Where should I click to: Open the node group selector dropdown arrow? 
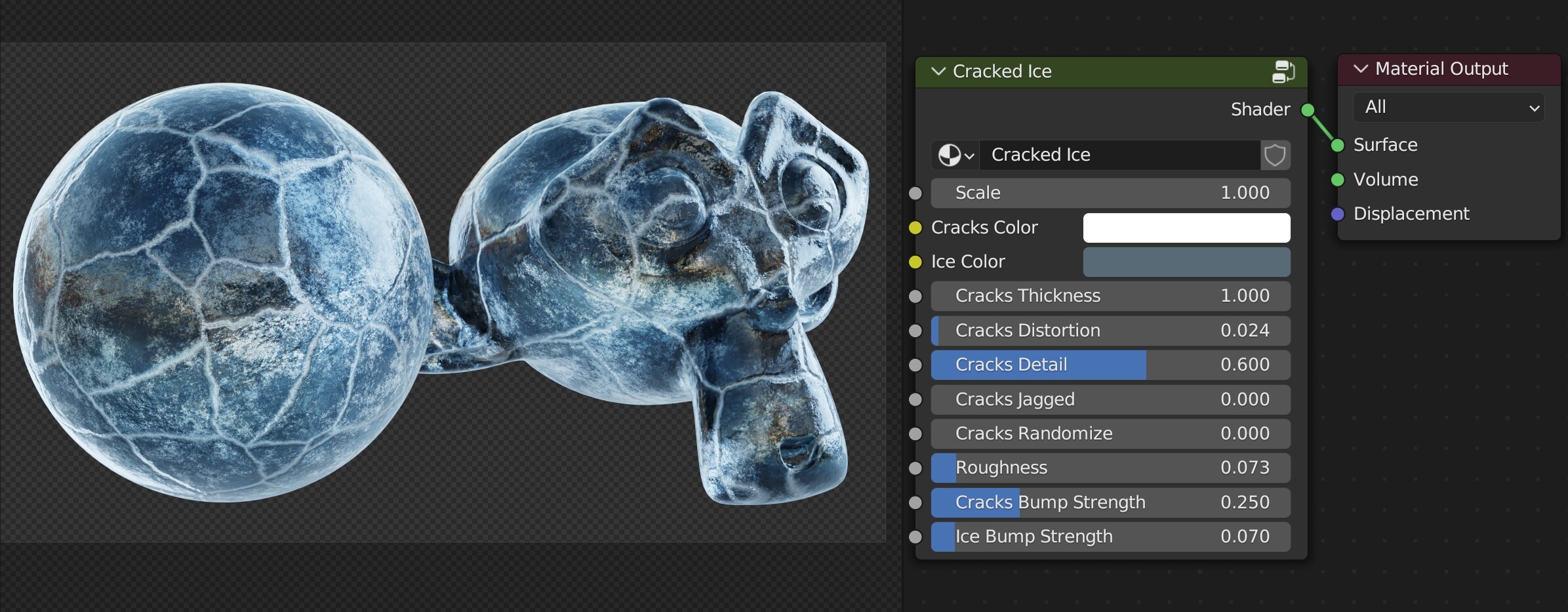click(969, 155)
